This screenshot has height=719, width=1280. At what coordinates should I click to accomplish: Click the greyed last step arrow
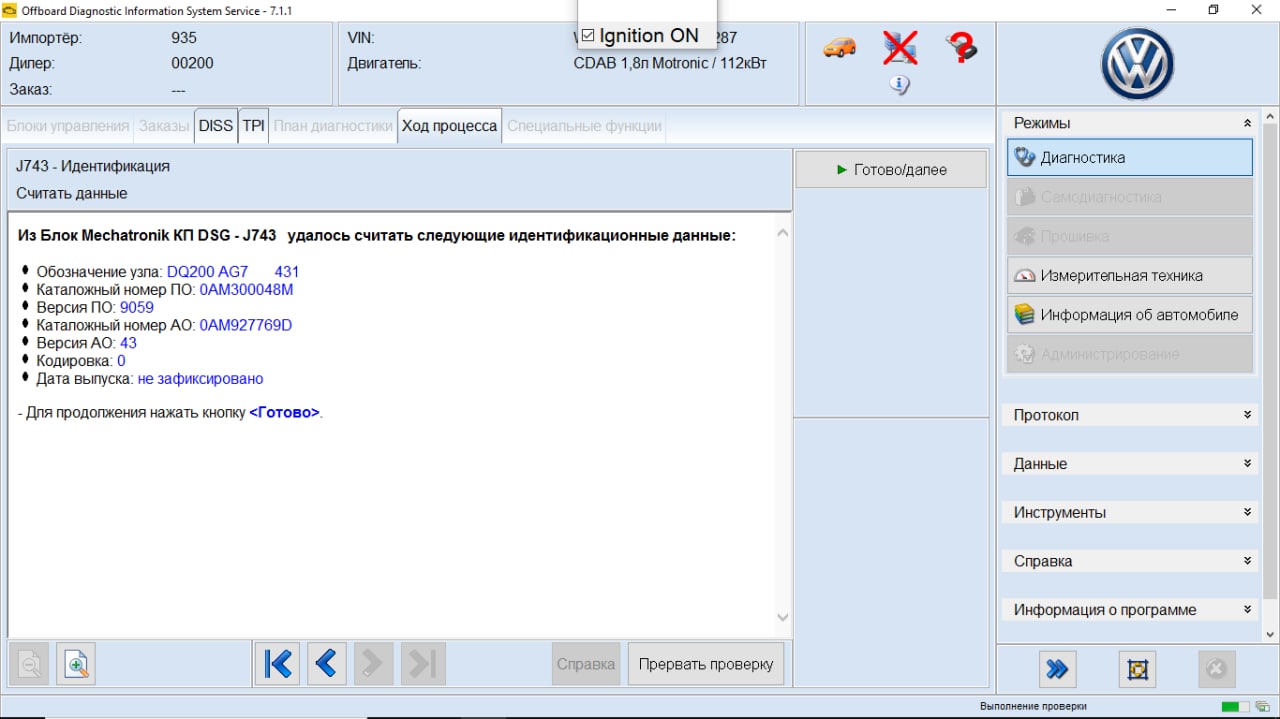pos(423,664)
